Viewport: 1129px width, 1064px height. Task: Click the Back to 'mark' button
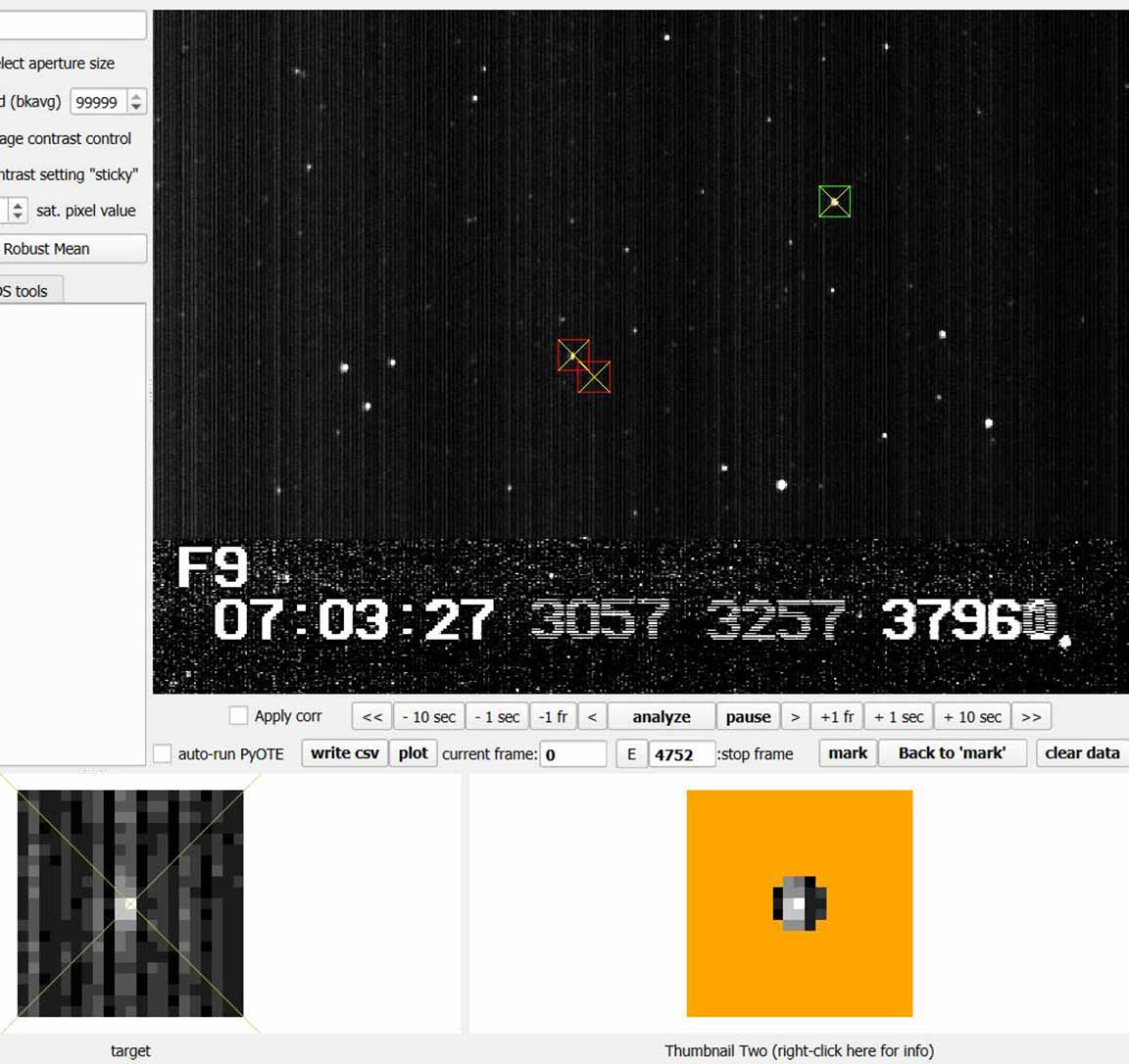952,753
